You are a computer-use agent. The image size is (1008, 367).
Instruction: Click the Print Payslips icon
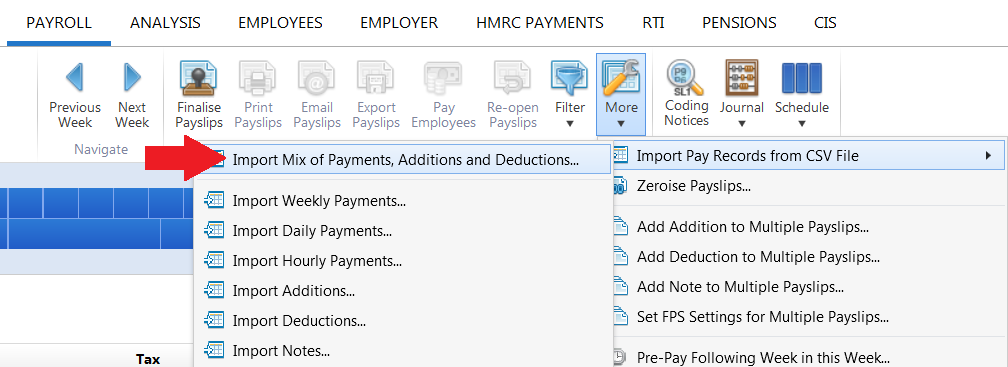pyautogui.click(x=258, y=78)
